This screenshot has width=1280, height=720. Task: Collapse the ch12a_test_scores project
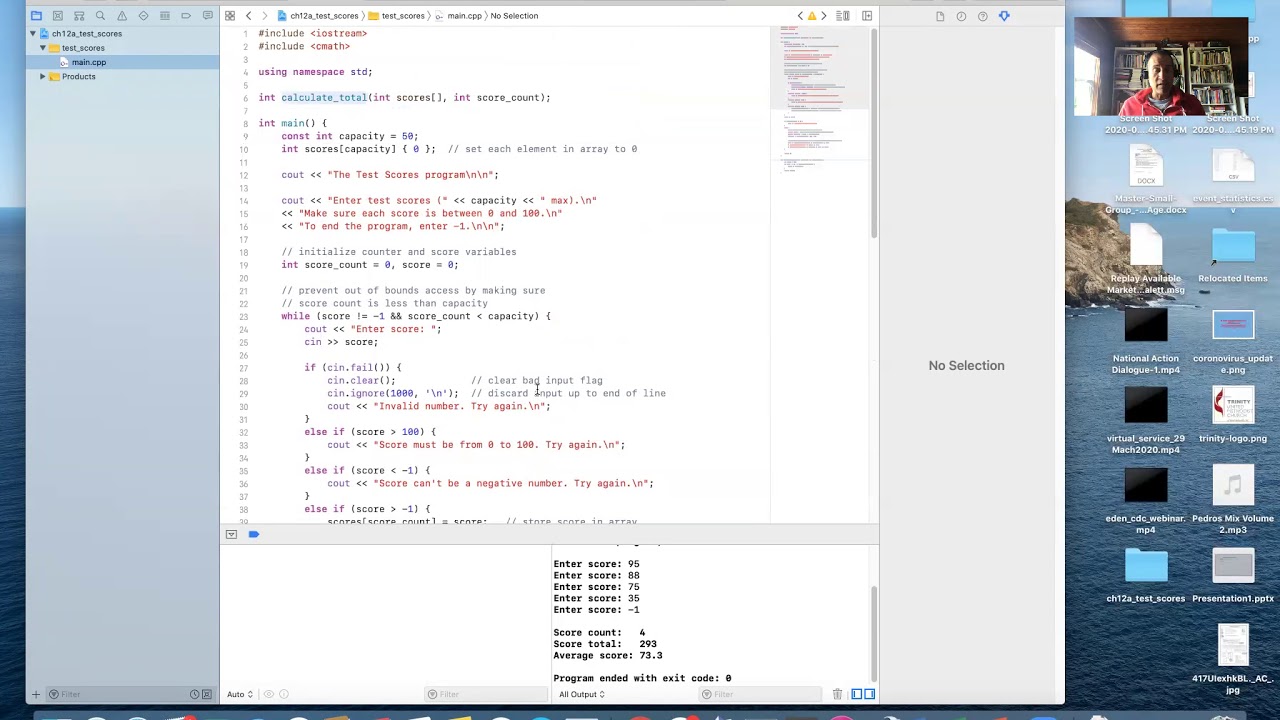33,34
